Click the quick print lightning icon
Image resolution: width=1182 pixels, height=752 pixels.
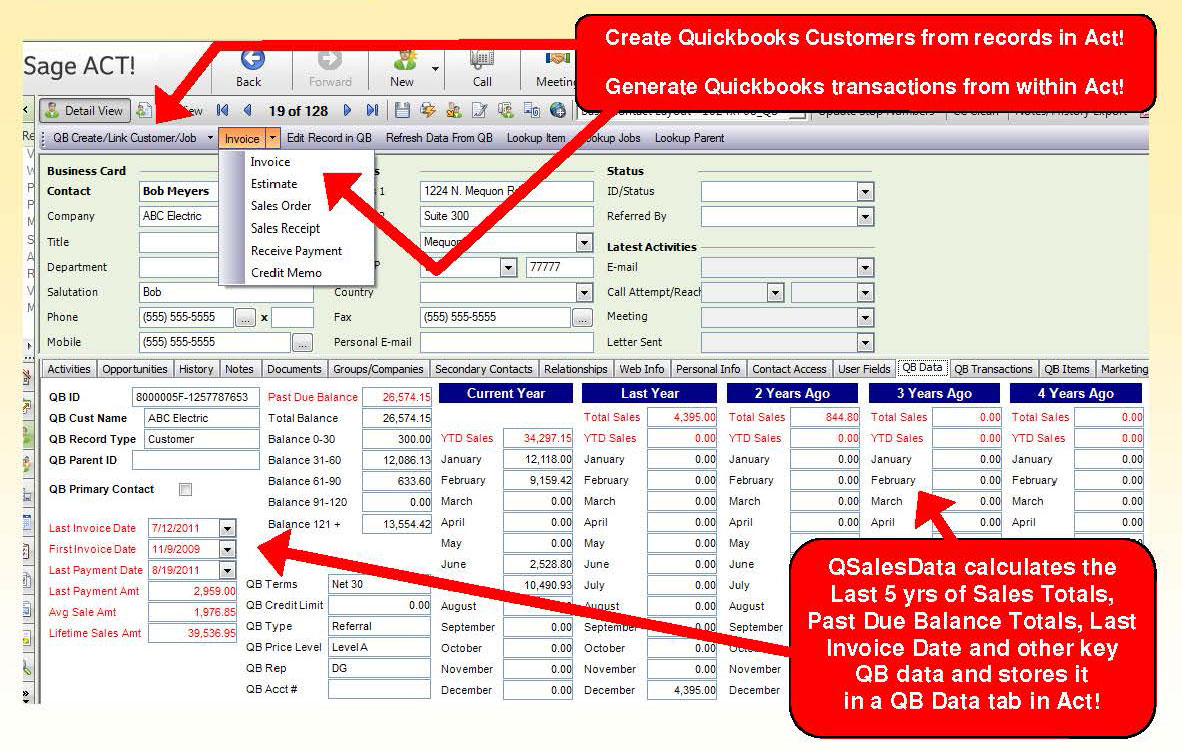click(x=428, y=111)
